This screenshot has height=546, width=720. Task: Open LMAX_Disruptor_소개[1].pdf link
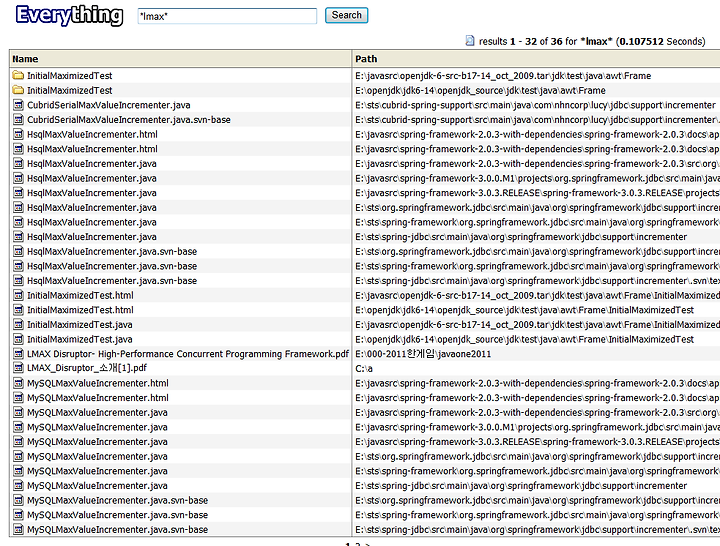[87, 368]
